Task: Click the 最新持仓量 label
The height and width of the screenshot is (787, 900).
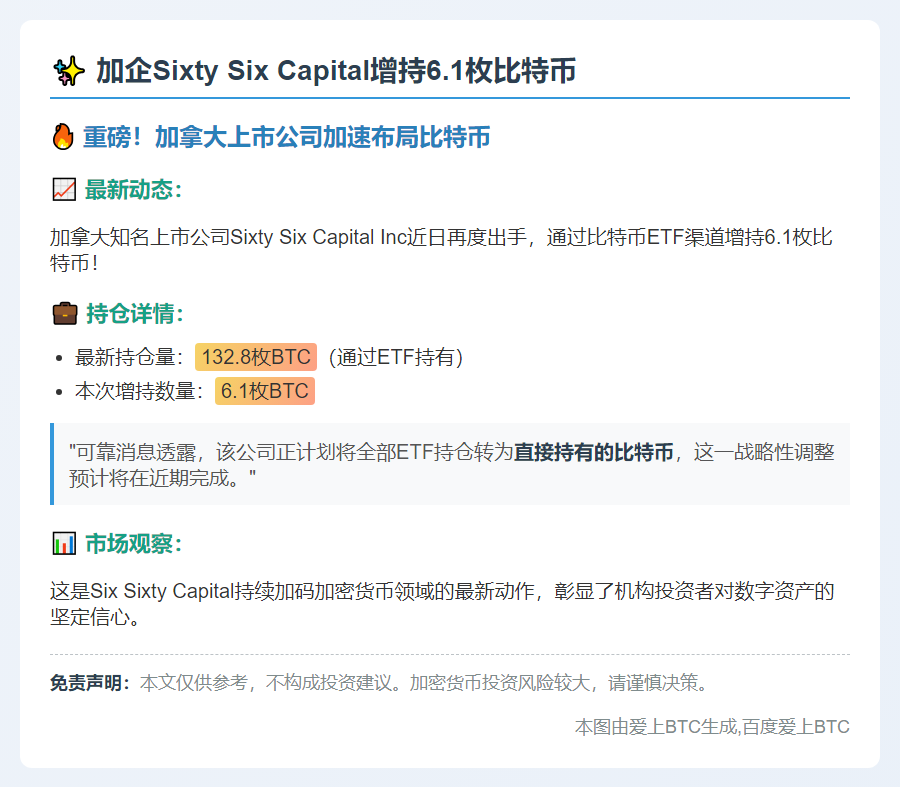Action: point(129,357)
